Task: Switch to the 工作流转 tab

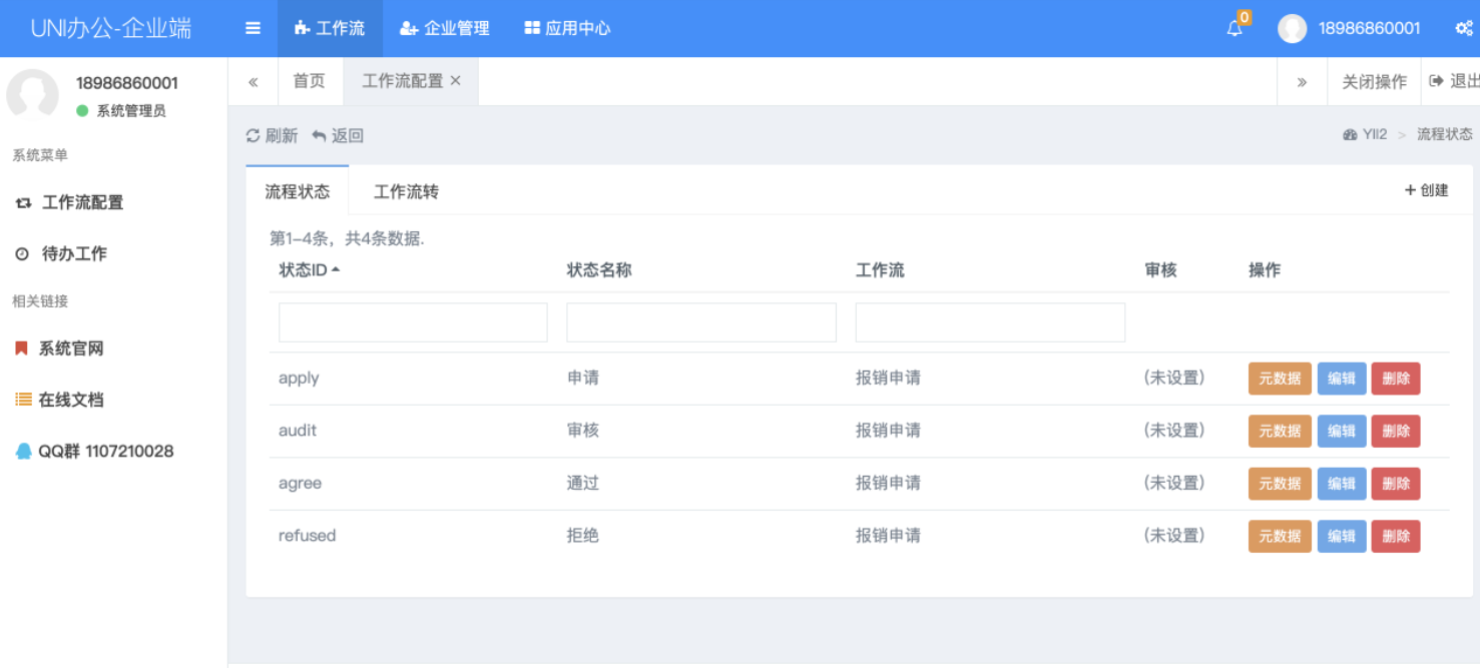Action: click(406, 191)
